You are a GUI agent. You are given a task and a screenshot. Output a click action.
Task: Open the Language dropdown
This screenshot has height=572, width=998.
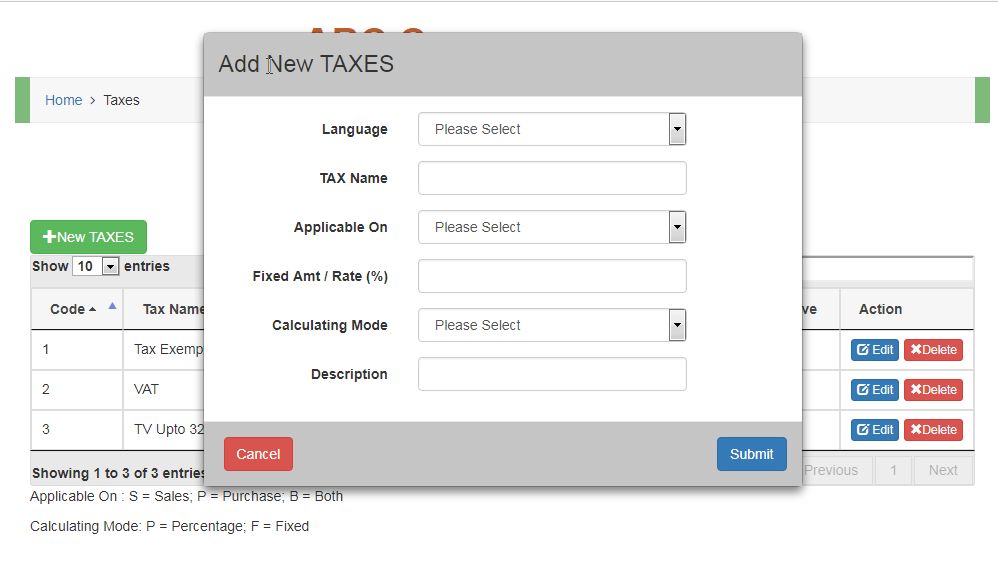551,129
